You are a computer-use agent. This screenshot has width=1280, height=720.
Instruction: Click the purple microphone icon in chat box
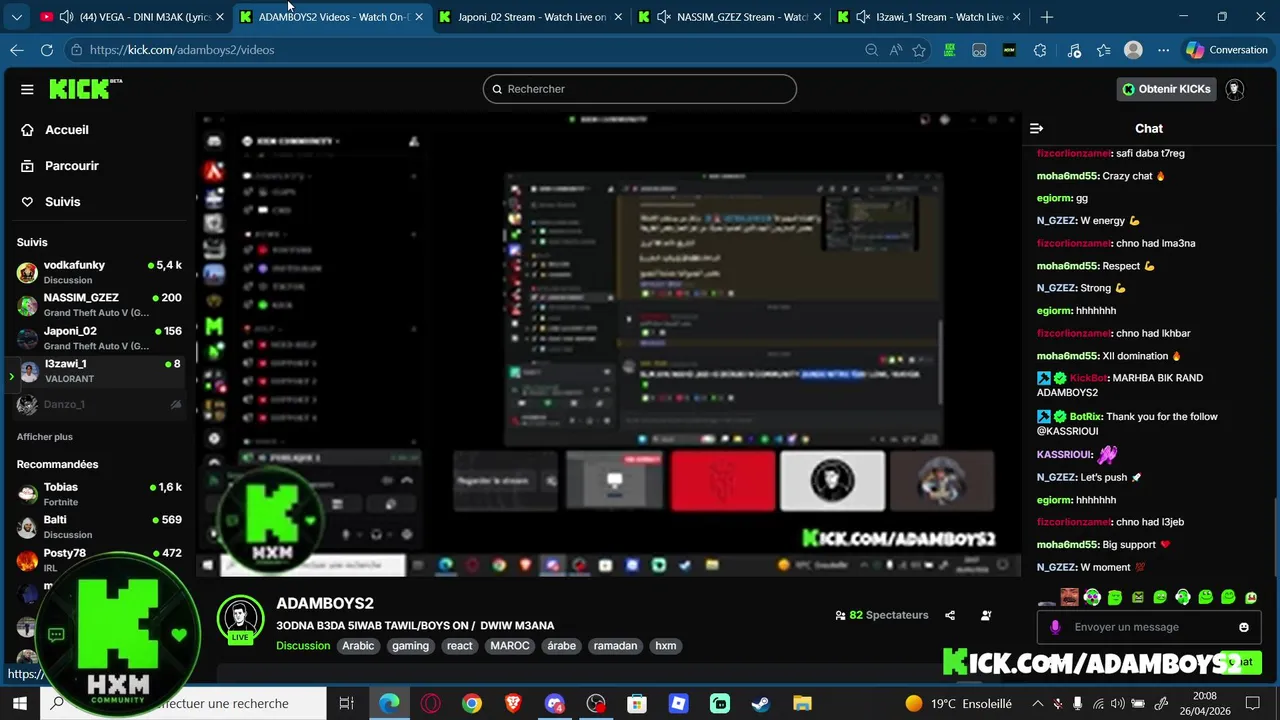[1055, 627]
